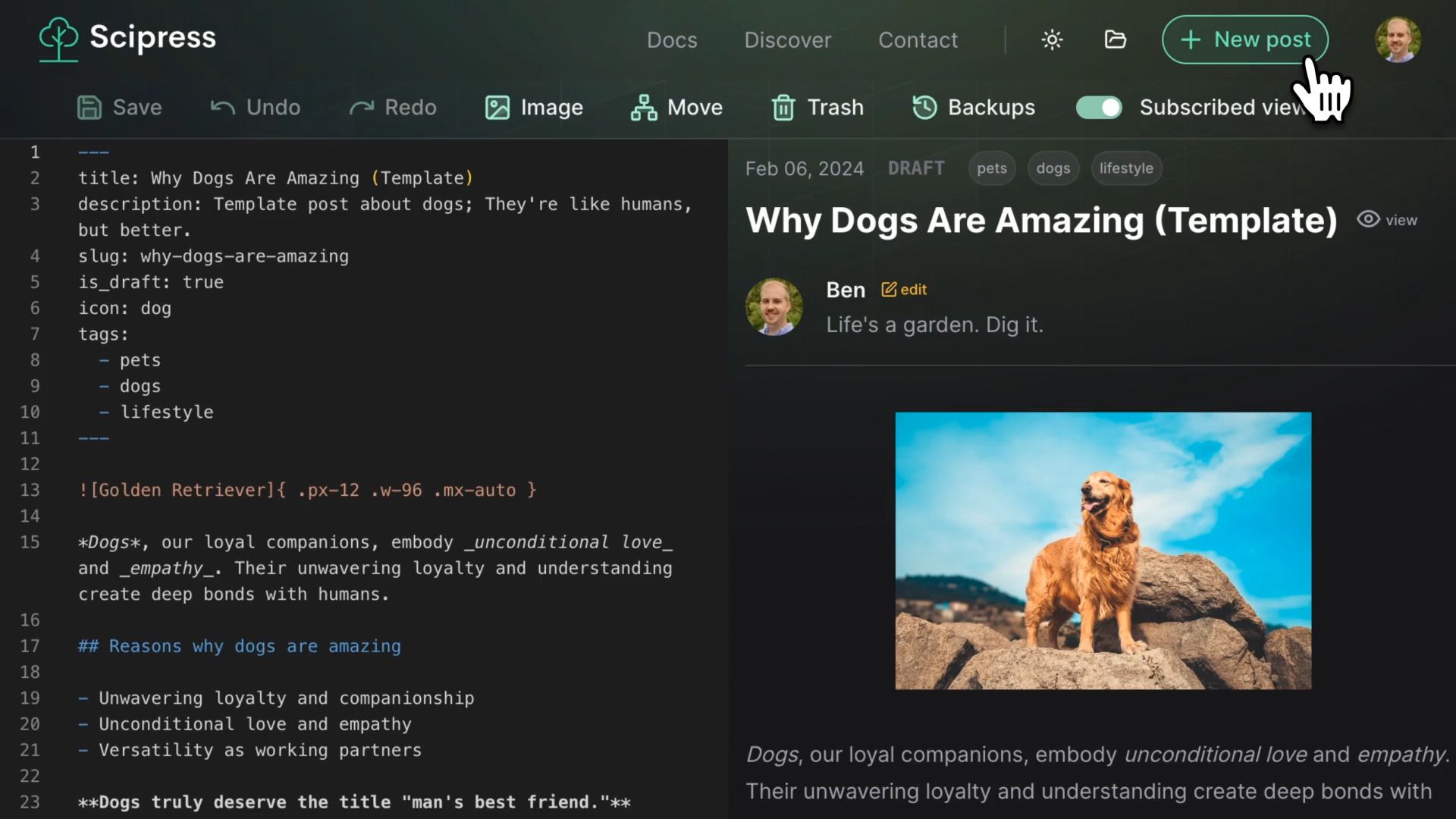Move the post to Trash
1456x819 pixels.
pyautogui.click(x=817, y=107)
